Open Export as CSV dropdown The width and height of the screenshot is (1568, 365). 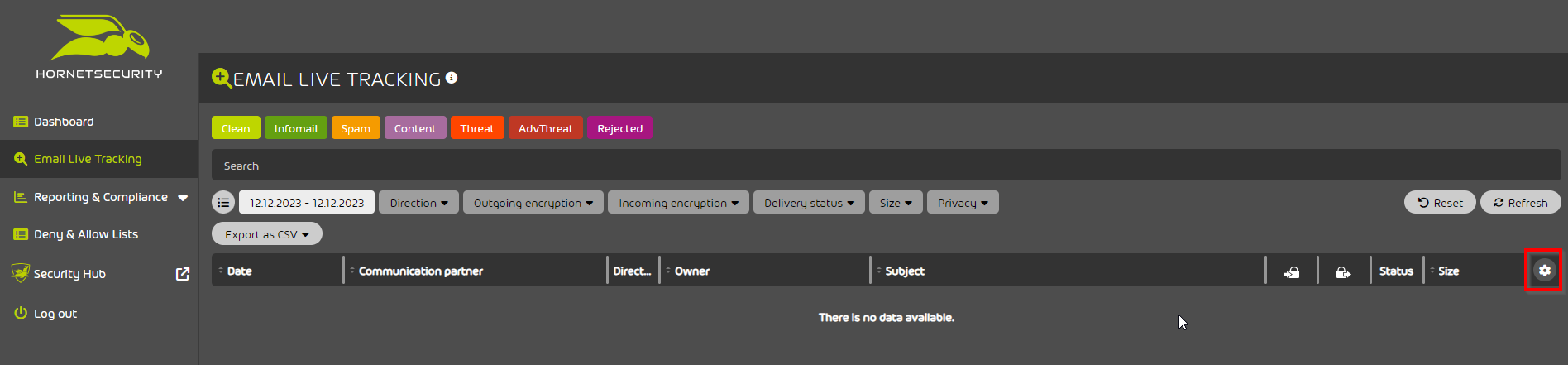tap(266, 234)
